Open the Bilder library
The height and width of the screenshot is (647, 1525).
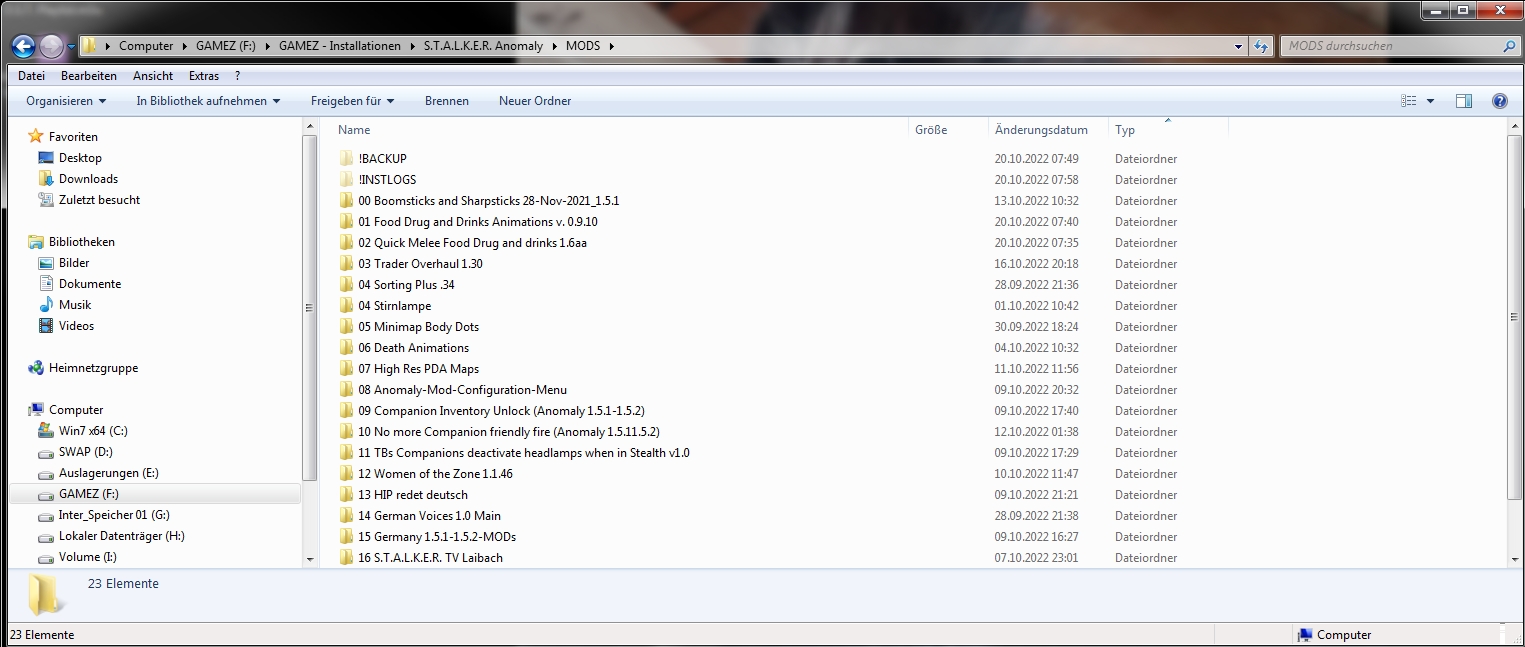(74, 262)
